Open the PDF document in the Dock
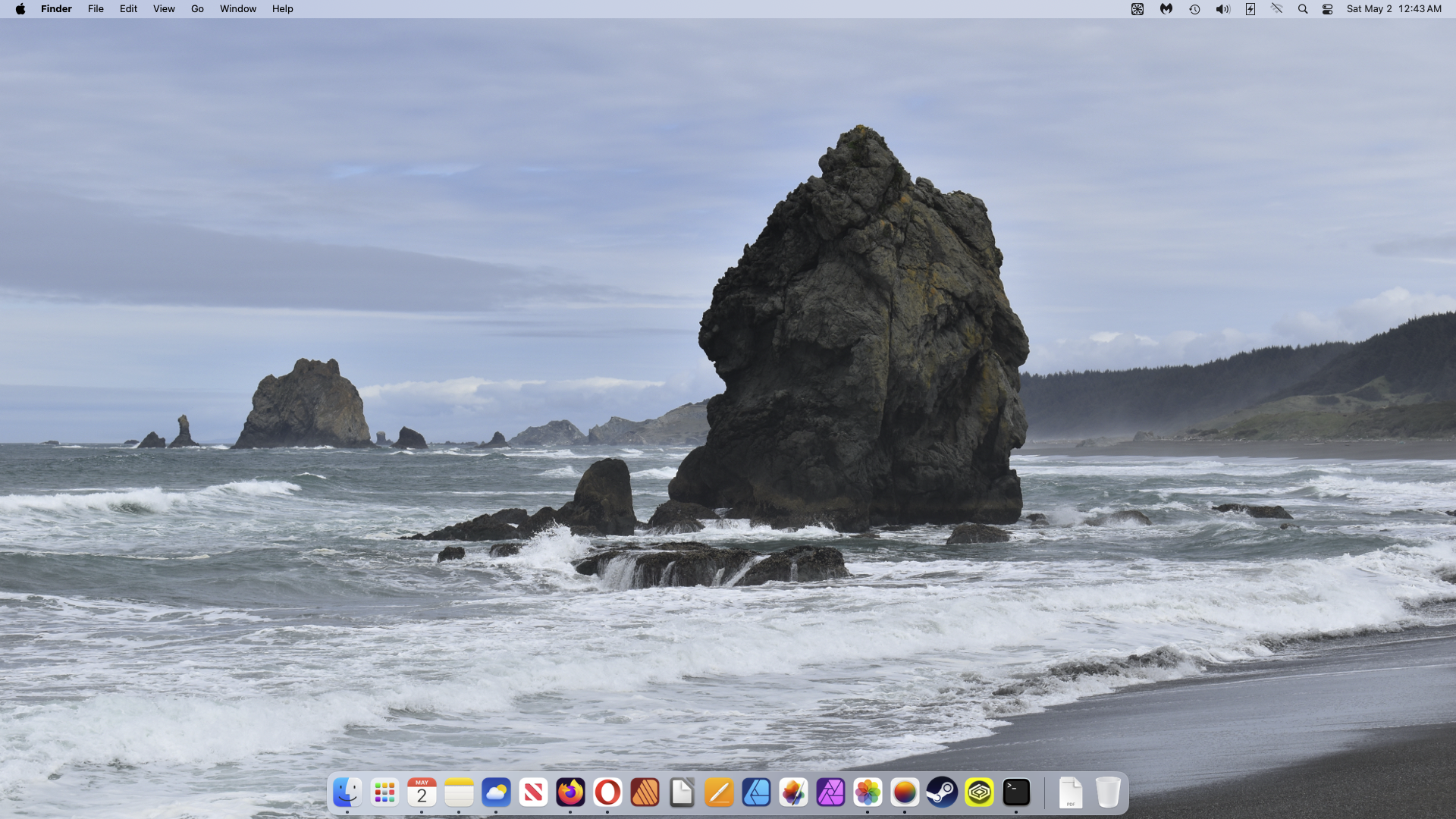 pyautogui.click(x=1071, y=793)
